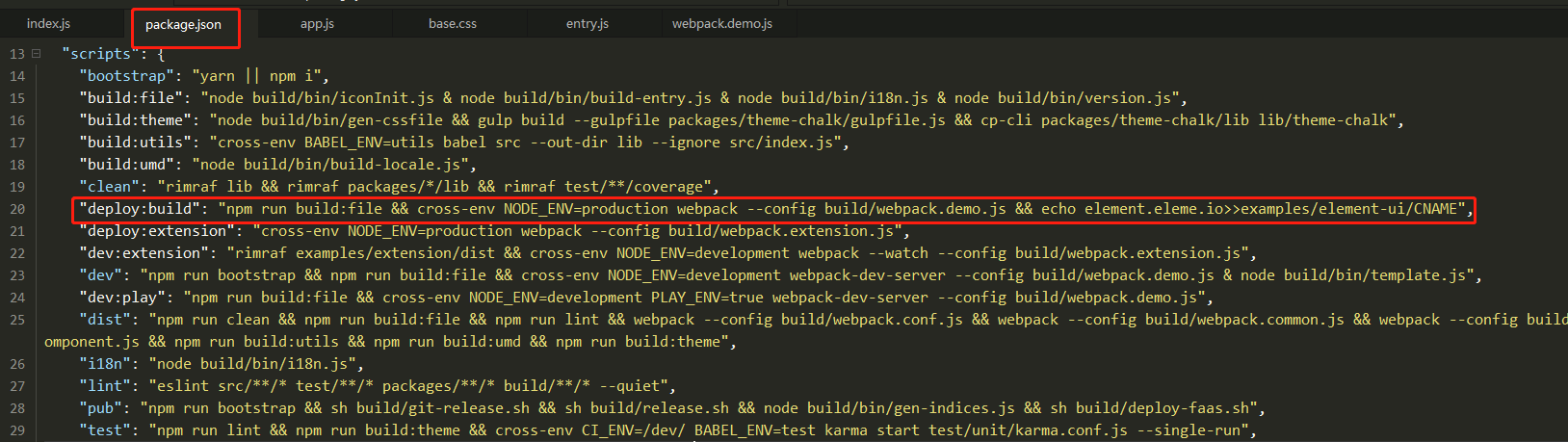1568x442 pixels.
Task: Click the "test" script key
Action: pyautogui.click(x=105, y=430)
